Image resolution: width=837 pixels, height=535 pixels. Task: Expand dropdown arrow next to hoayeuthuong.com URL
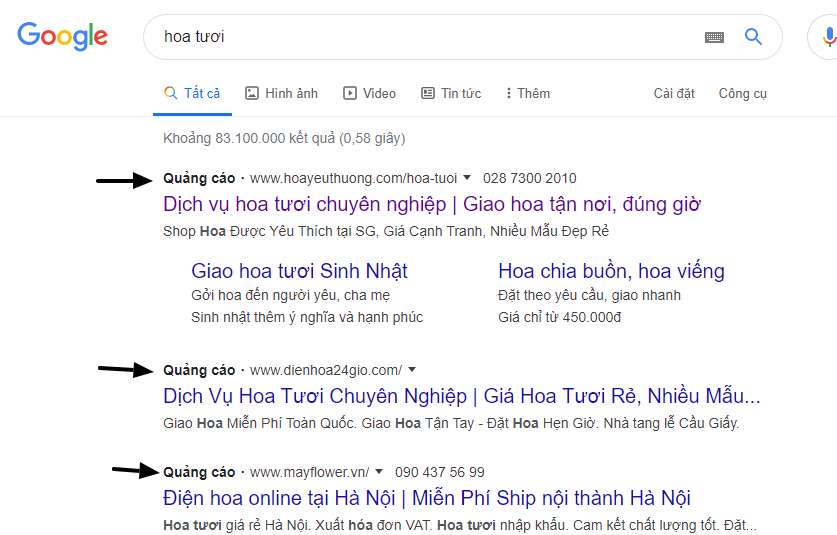point(467,177)
